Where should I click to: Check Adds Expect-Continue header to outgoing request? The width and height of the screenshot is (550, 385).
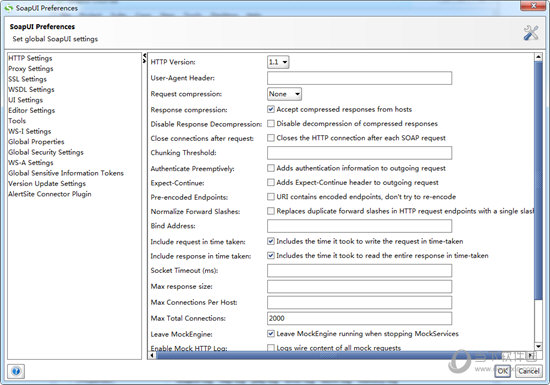tap(271, 182)
